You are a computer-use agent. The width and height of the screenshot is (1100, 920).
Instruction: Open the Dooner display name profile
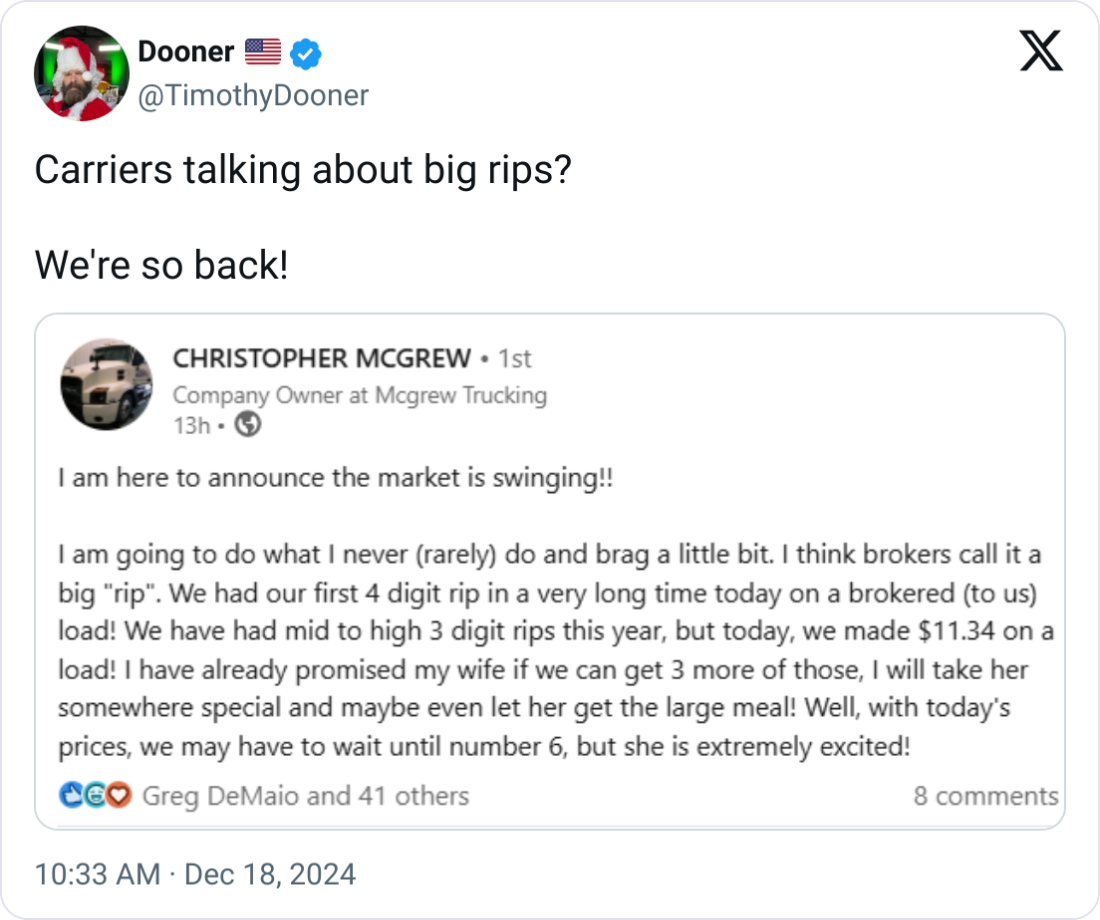tap(186, 52)
